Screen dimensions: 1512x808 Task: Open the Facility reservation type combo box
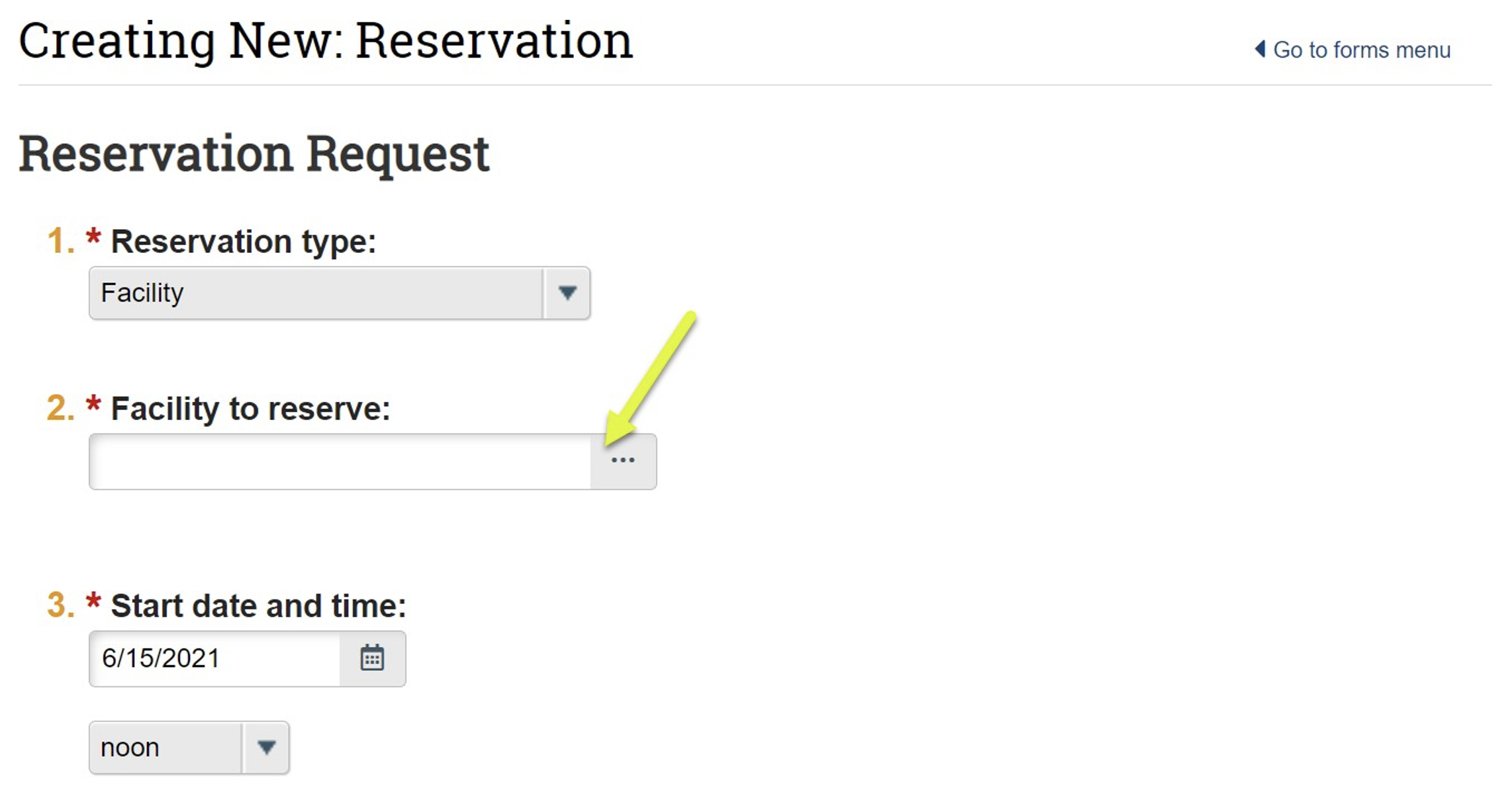point(316,293)
